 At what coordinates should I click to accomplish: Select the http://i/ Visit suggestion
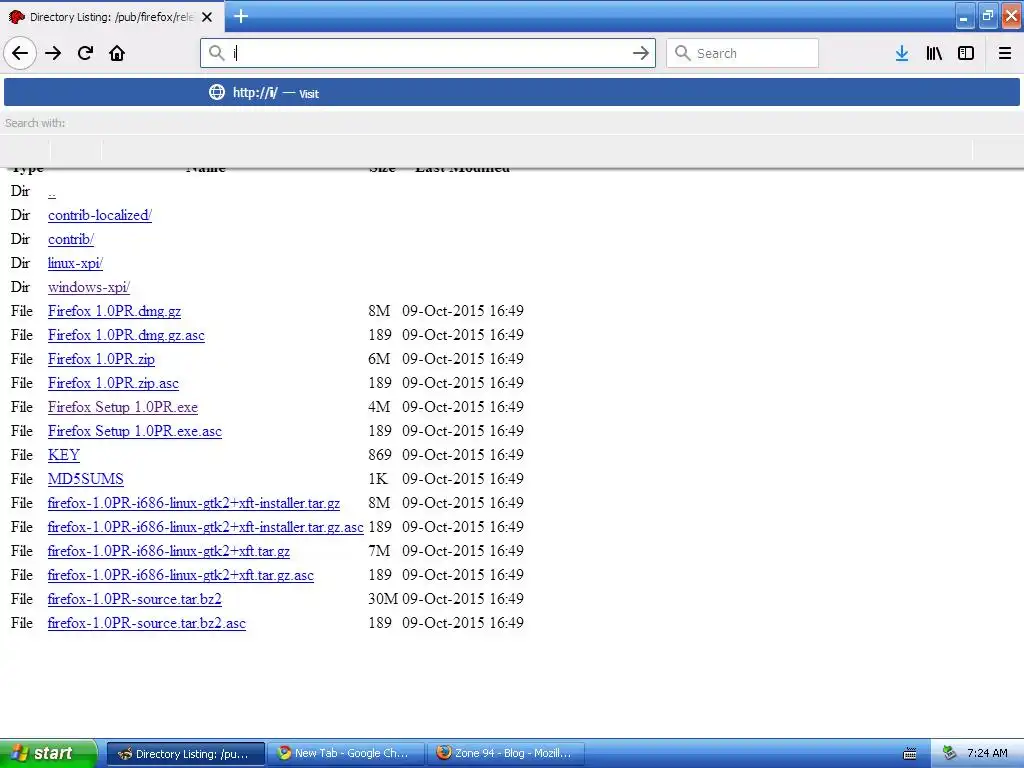point(512,92)
